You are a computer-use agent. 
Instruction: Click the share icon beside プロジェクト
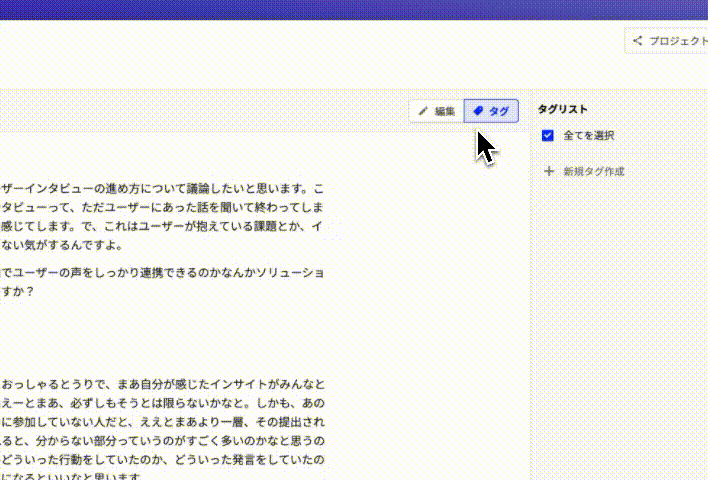(x=637, y=41)
